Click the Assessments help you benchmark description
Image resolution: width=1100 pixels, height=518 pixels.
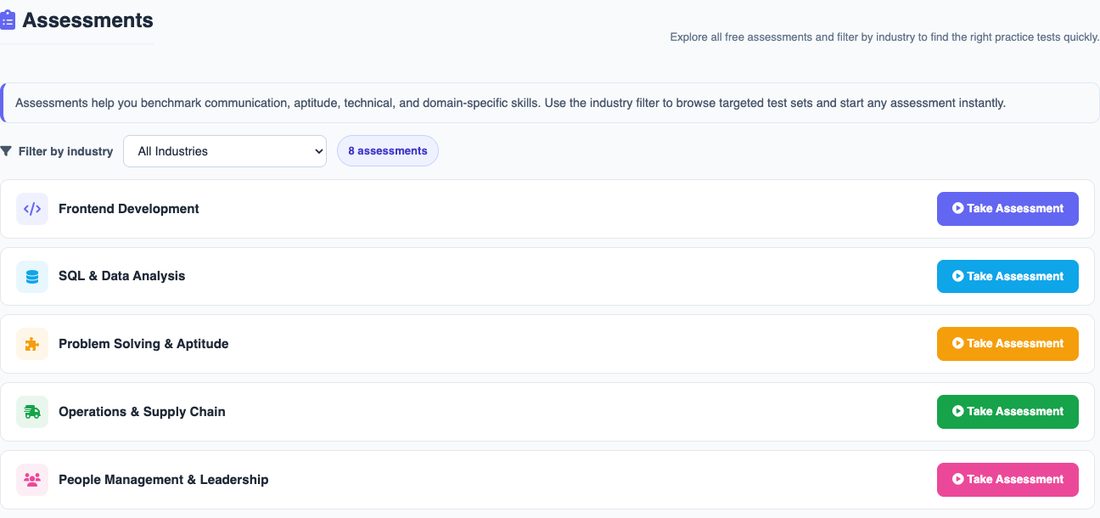510,103
